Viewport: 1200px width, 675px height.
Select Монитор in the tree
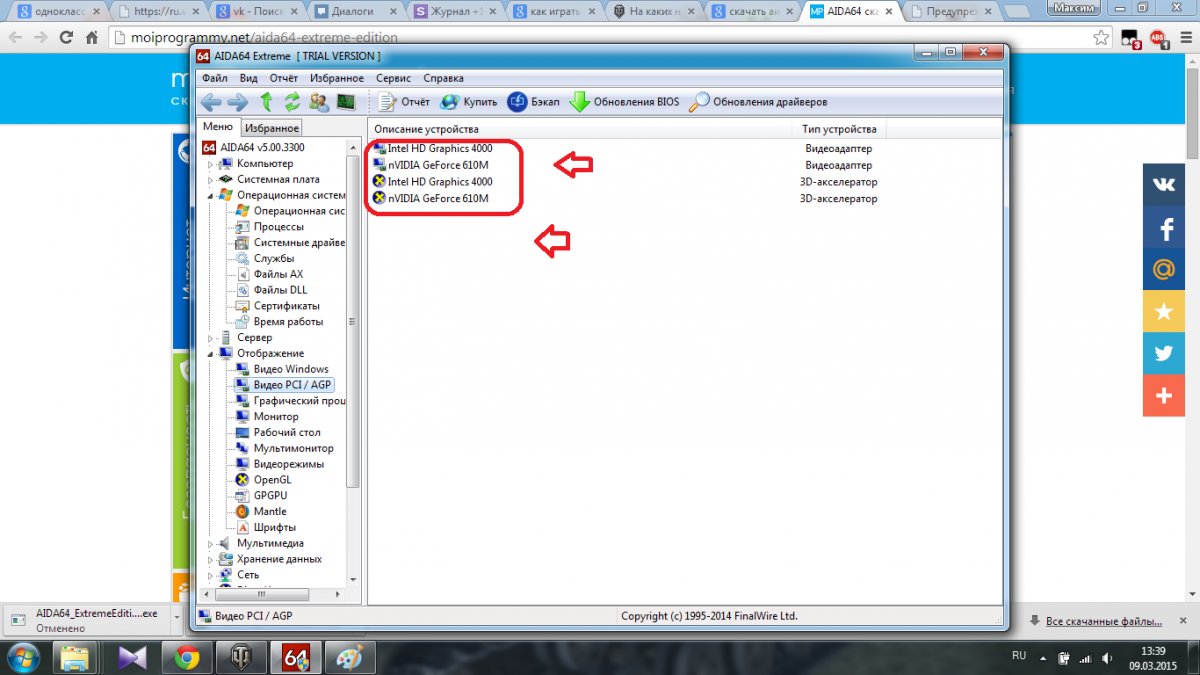[276, 416]
